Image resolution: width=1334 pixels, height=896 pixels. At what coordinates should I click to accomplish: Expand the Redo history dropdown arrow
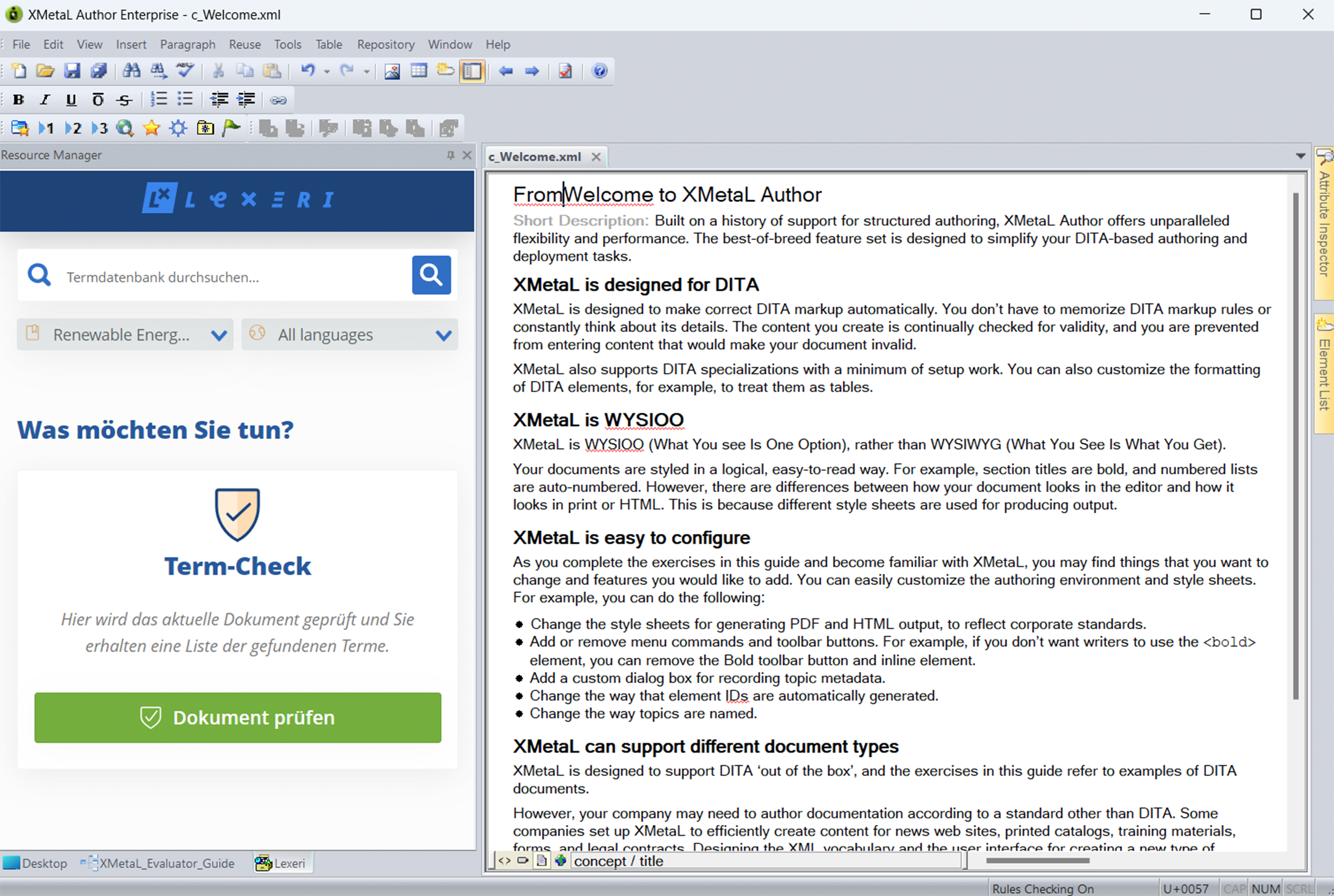[366, 72]
